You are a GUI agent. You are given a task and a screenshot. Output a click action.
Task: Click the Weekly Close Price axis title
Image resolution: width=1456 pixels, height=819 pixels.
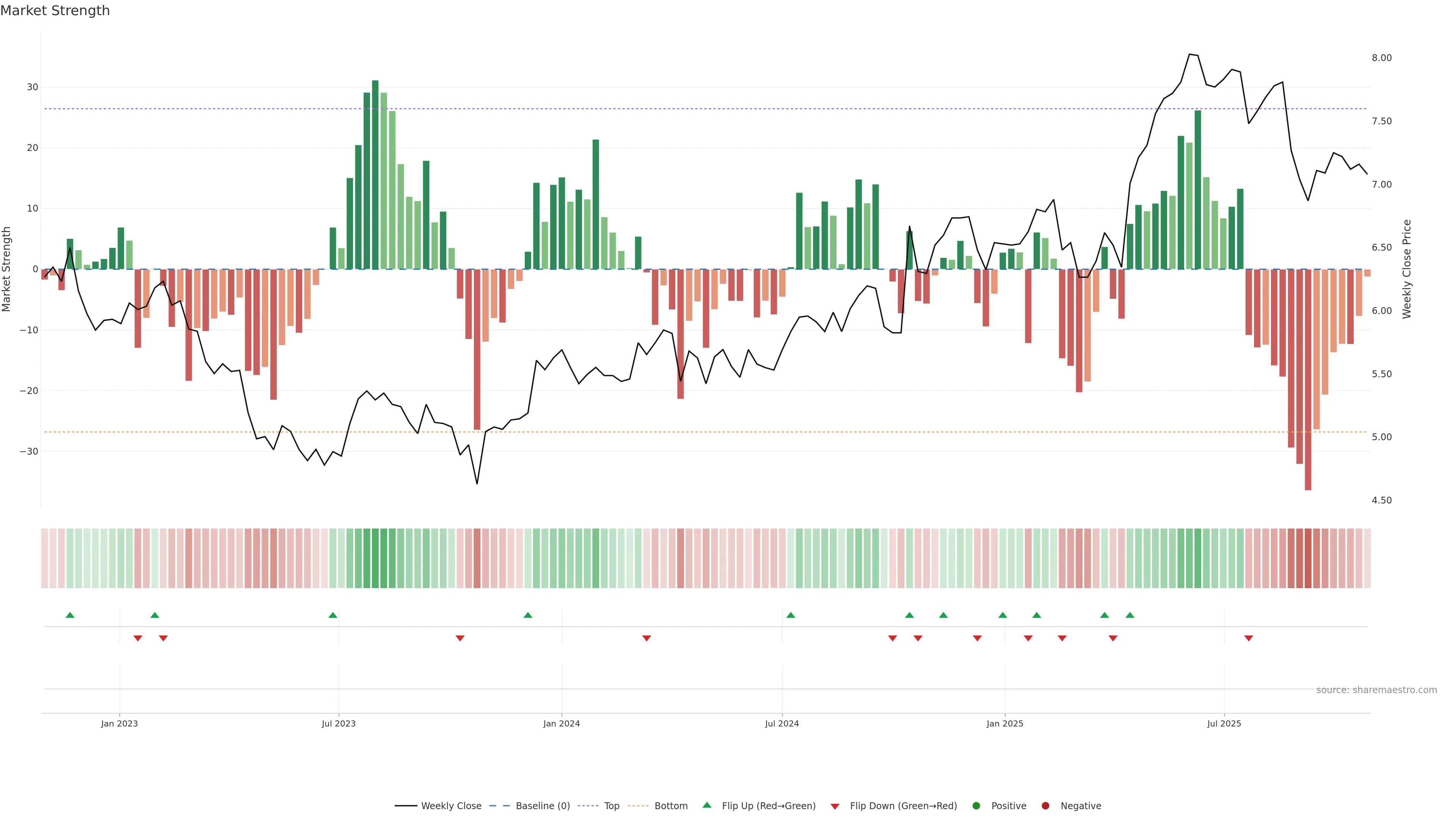1407,269
